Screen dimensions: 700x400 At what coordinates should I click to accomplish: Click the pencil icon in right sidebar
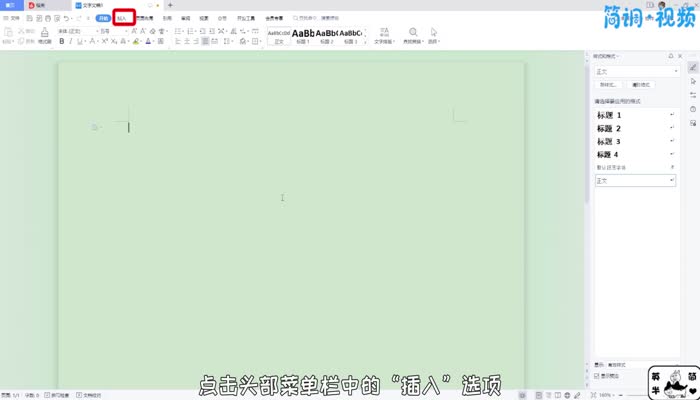[x=693, y=67]
